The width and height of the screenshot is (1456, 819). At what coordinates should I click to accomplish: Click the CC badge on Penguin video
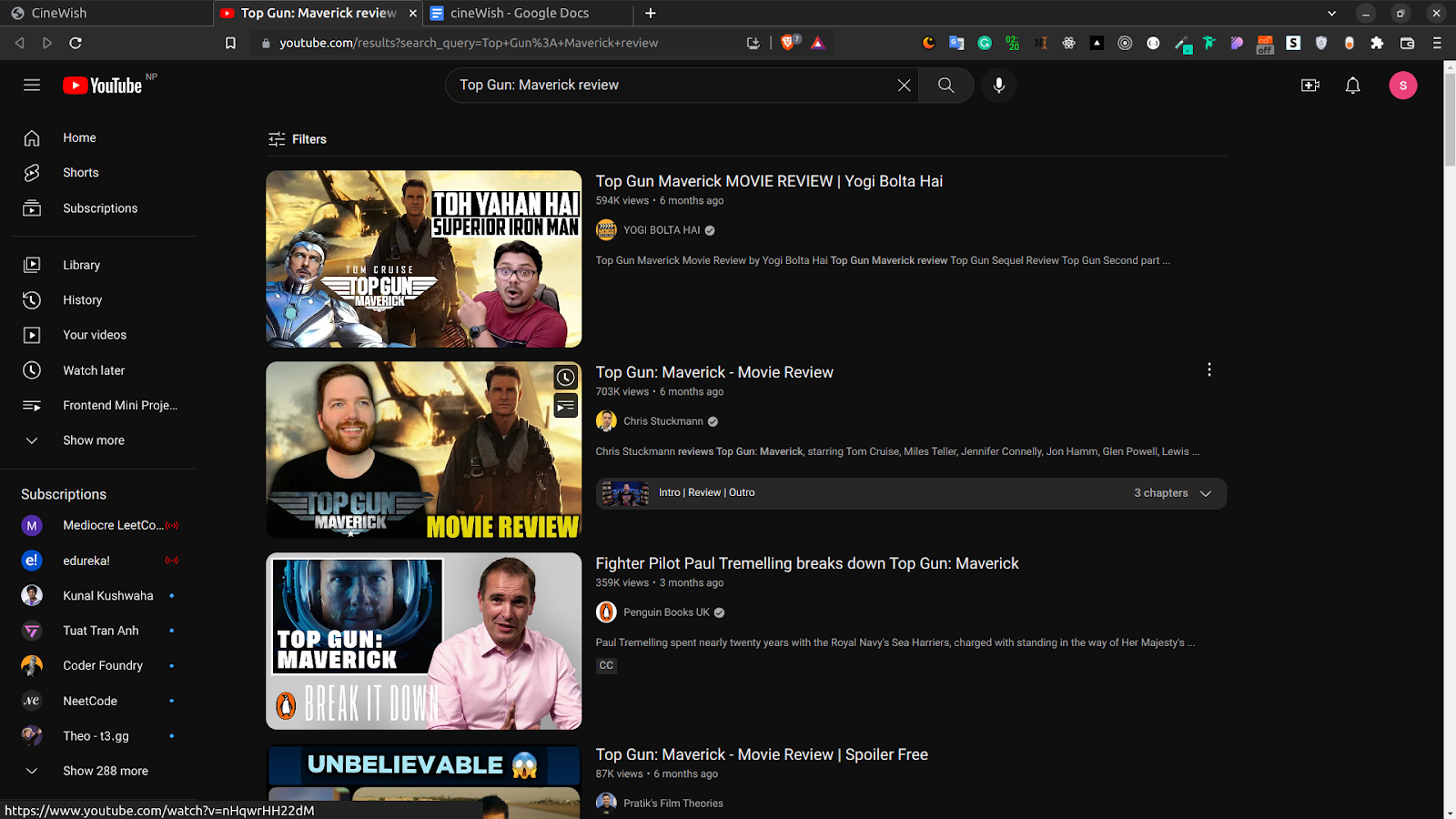pos(606,666)
